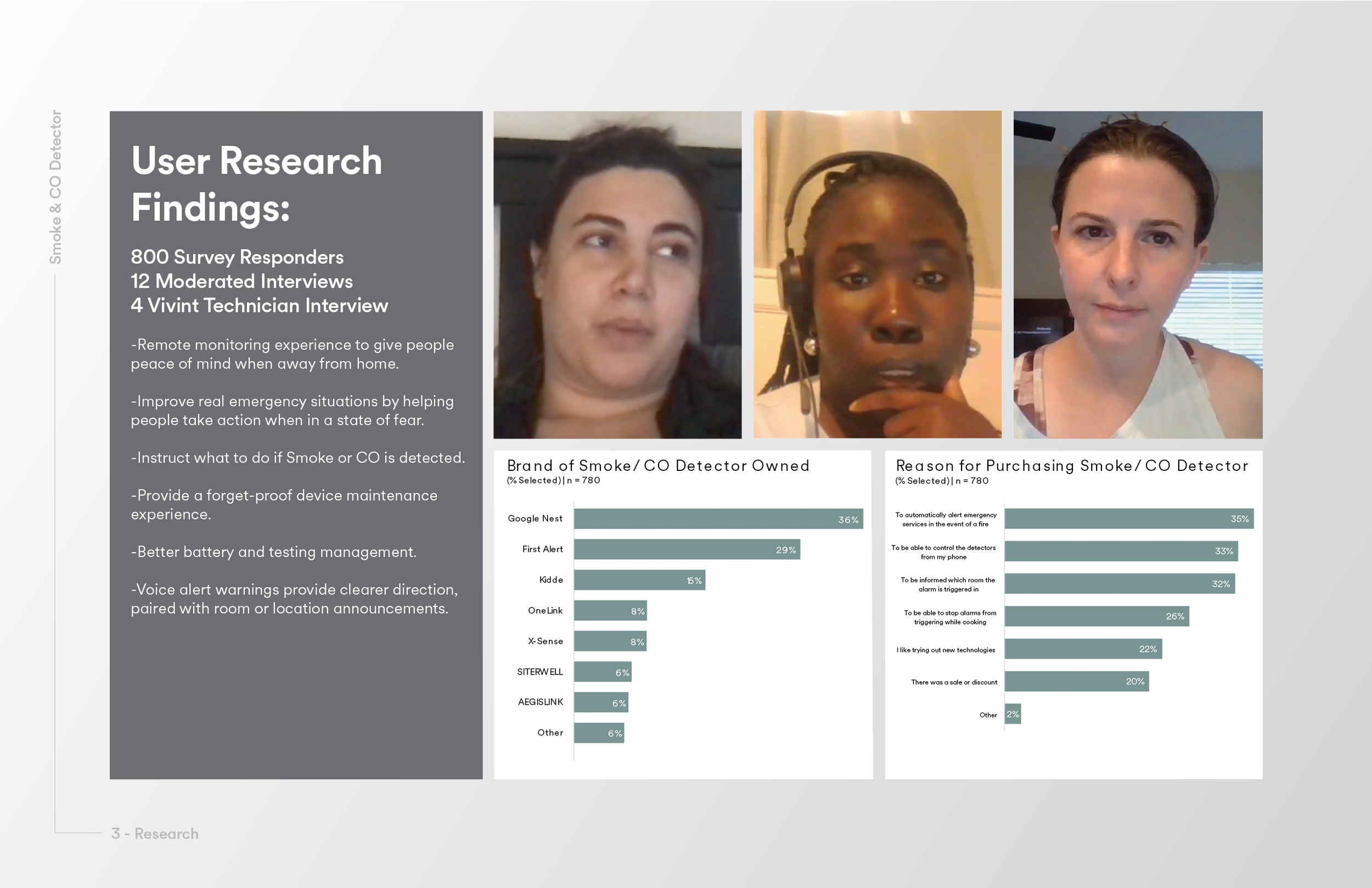The image size is (1372, 888).
Task: Click the '3 - Research' footer label
Action: coord(155,833)
